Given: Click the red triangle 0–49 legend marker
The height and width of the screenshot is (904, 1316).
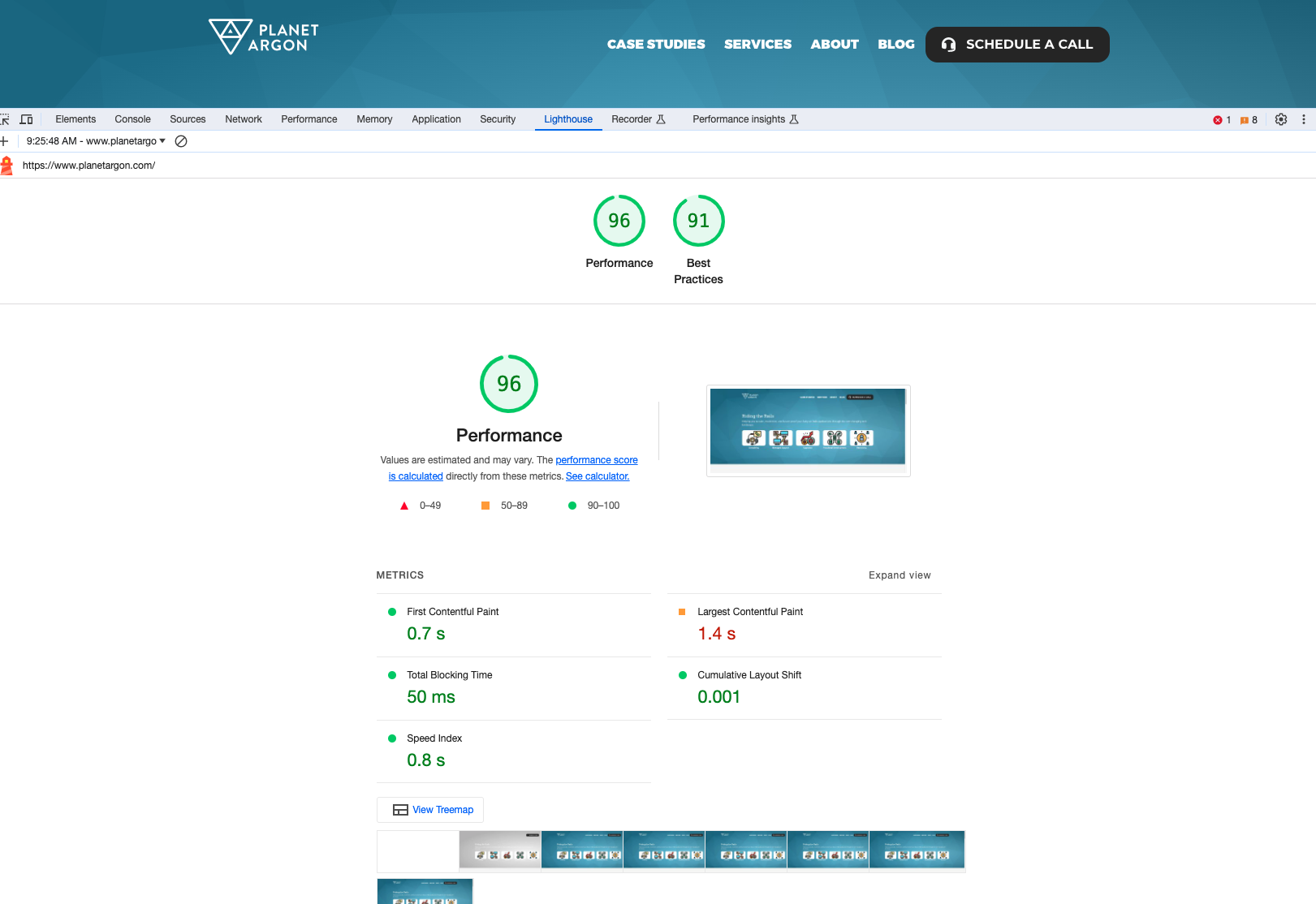Looking at the screenshot, I should pos(404,506).
